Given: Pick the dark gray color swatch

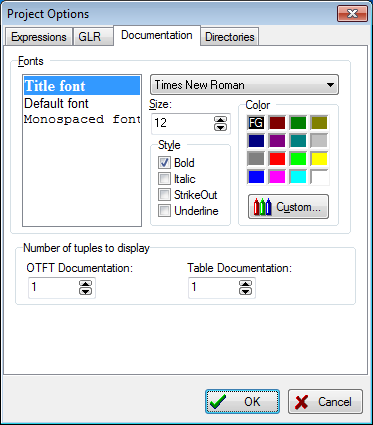Looking at the screenshot, I should [x=256, y=159].
